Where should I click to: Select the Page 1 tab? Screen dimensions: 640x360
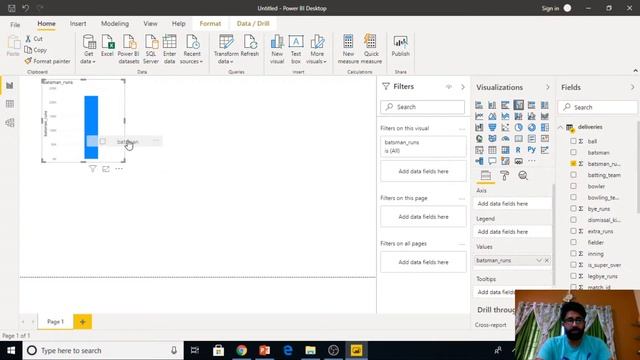56,322
